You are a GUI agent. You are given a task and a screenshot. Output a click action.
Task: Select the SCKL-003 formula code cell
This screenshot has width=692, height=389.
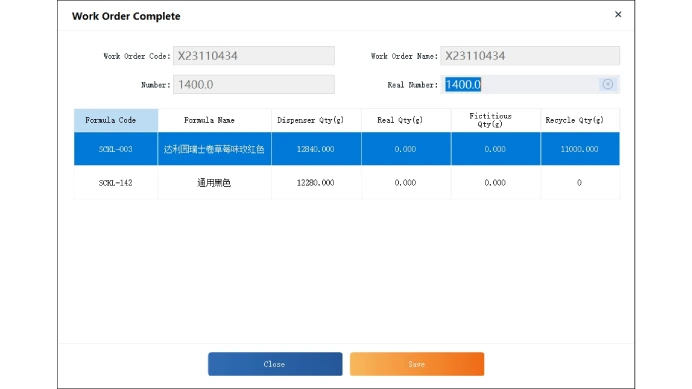pos(116,149)
